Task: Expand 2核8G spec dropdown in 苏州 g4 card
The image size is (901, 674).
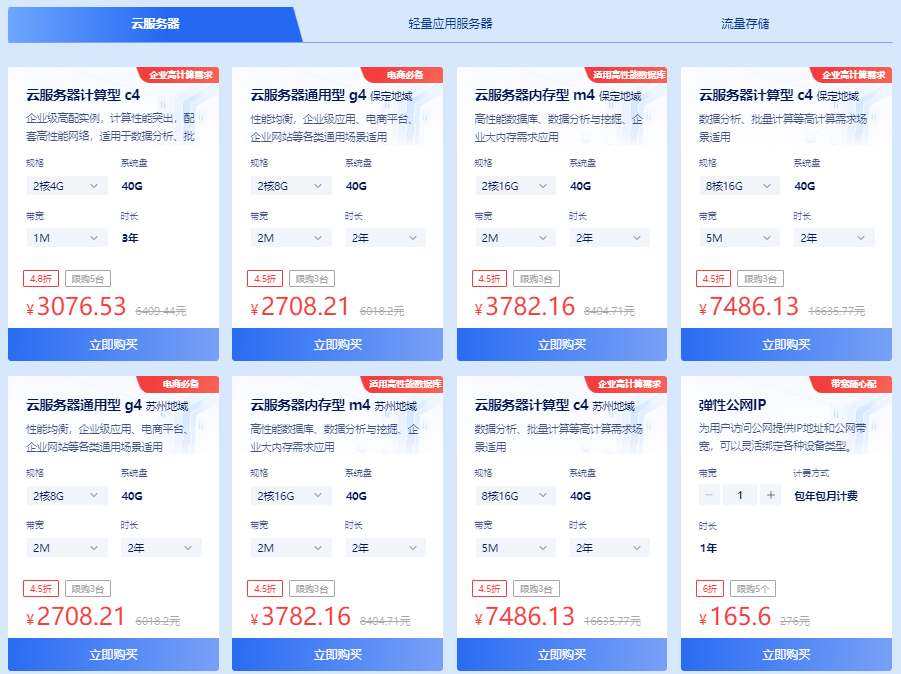Action: tap(67, 496)
